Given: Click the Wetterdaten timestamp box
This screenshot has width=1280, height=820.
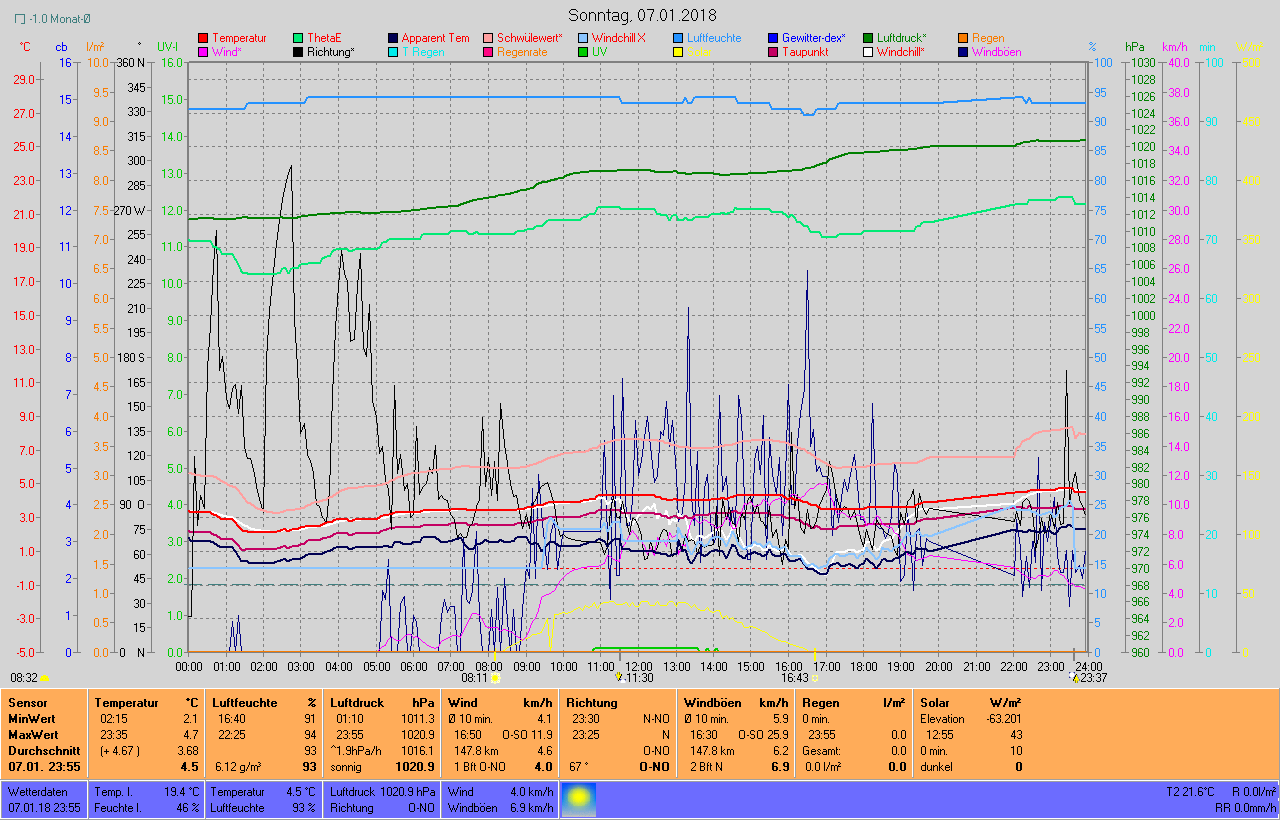Looking at the screenshot, I should click(x=44, y=799).
